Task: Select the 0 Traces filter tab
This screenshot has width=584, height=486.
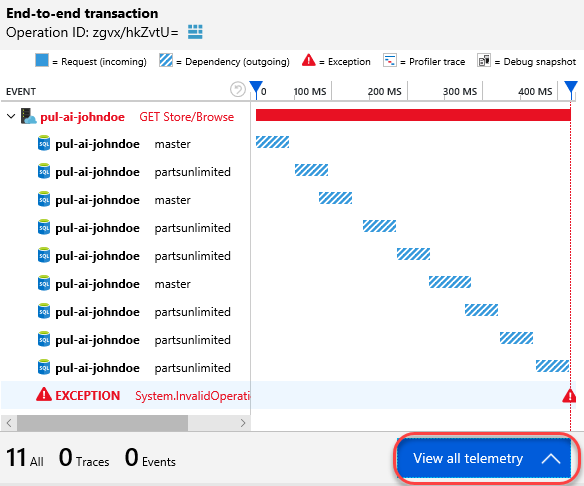Action: (x=84, y=458)
